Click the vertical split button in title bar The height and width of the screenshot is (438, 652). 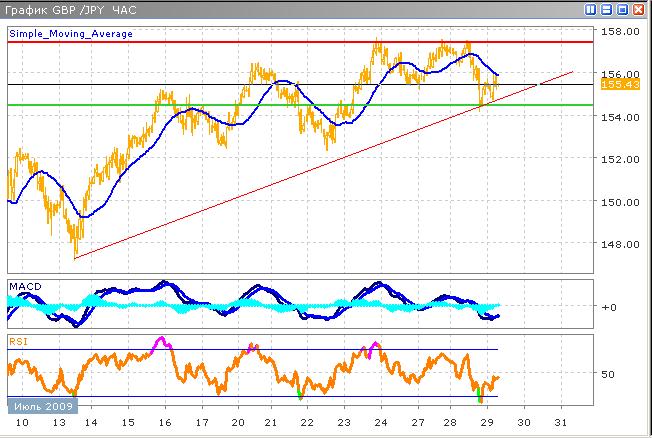(592, 10)
